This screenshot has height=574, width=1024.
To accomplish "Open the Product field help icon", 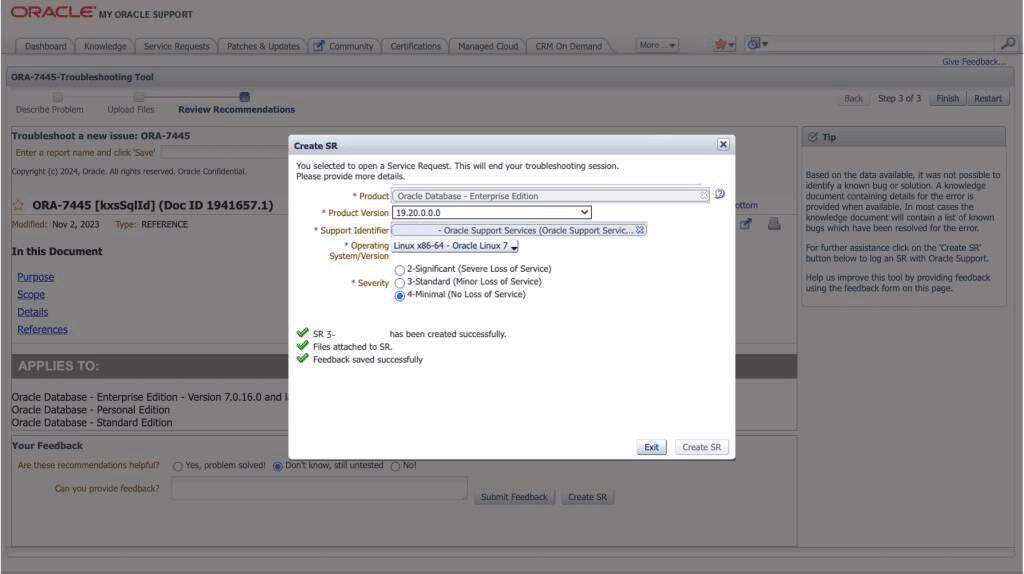I will [720, 195].
